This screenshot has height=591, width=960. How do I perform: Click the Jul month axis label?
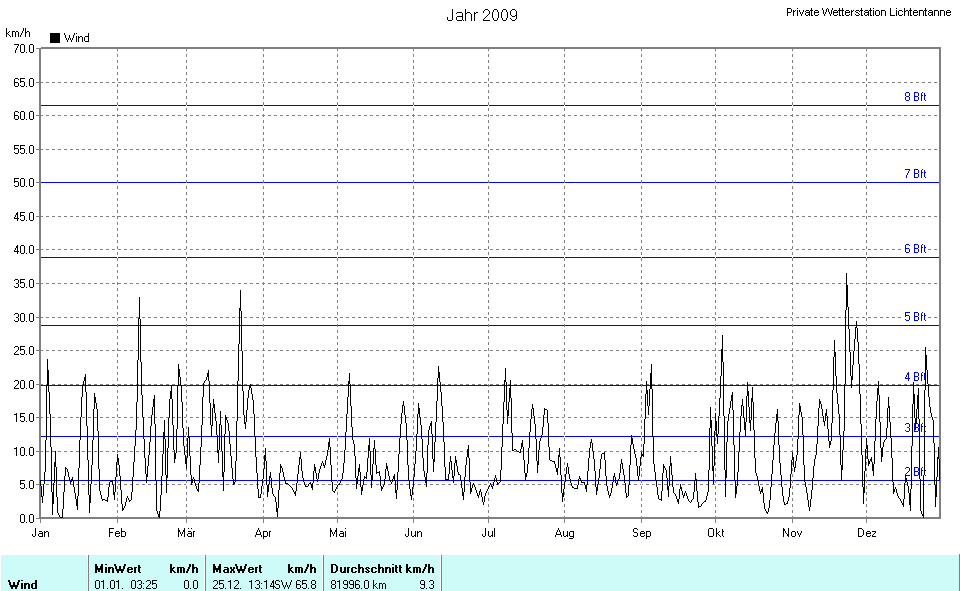click(487, 533)
